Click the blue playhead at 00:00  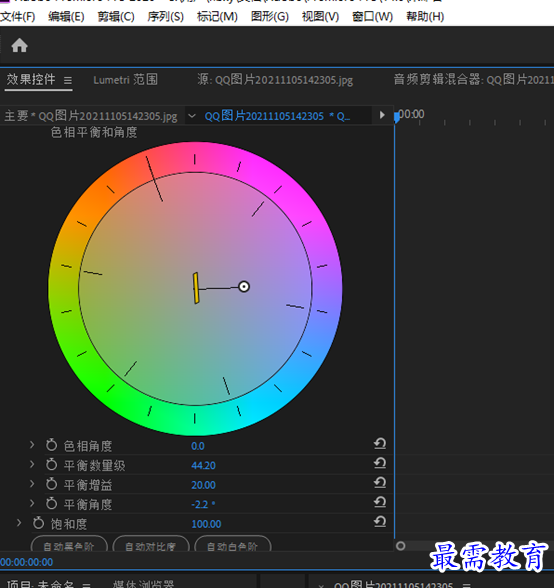point(397,116)
